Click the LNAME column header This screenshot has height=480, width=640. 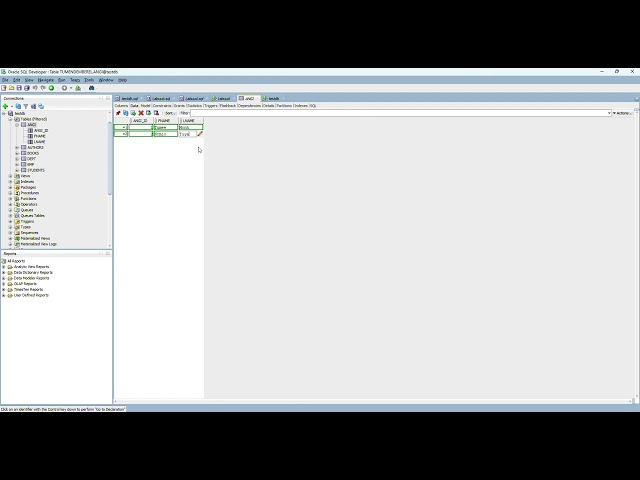[191, 121]
